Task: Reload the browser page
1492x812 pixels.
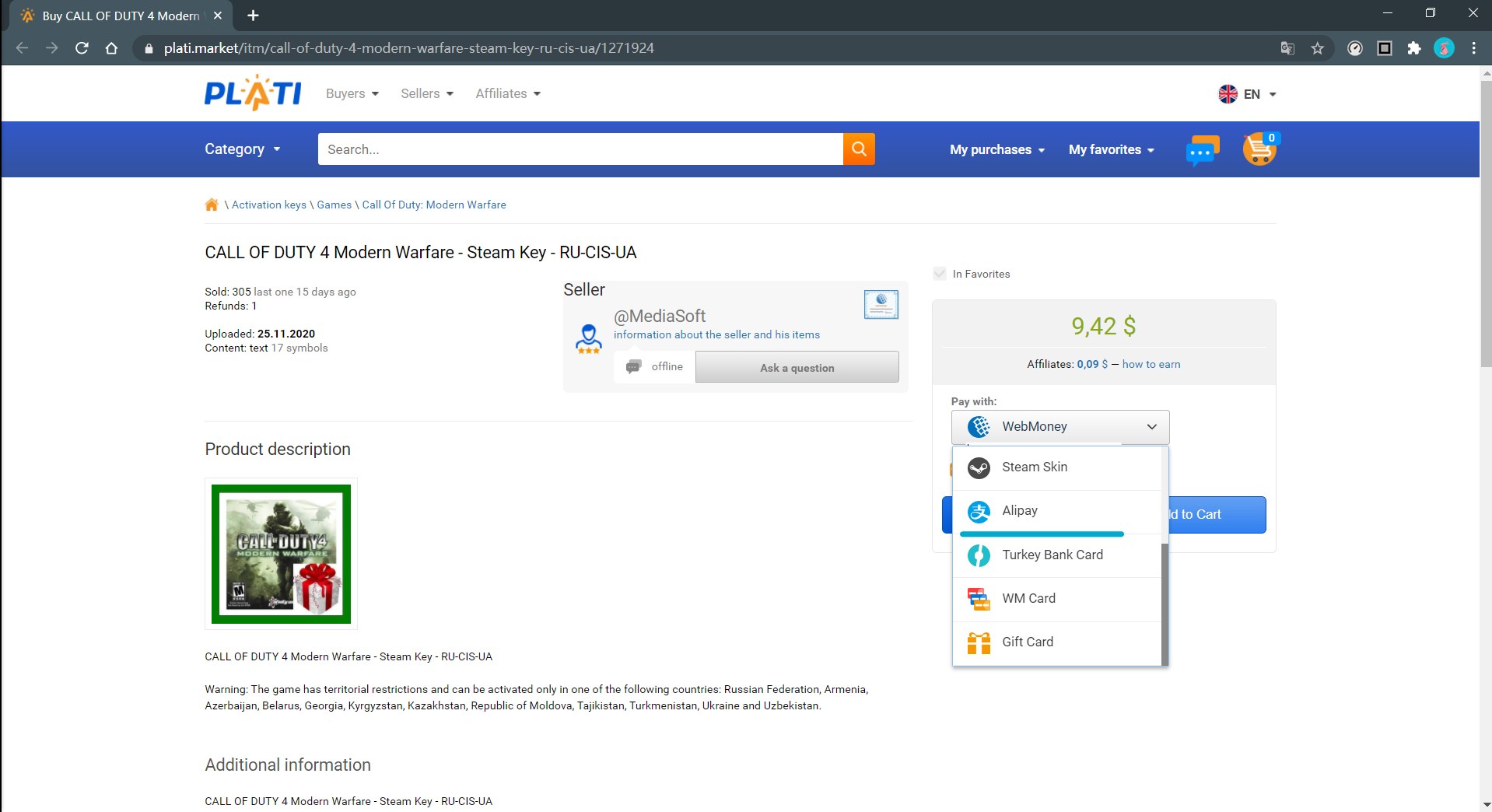Action: [82, 48]
